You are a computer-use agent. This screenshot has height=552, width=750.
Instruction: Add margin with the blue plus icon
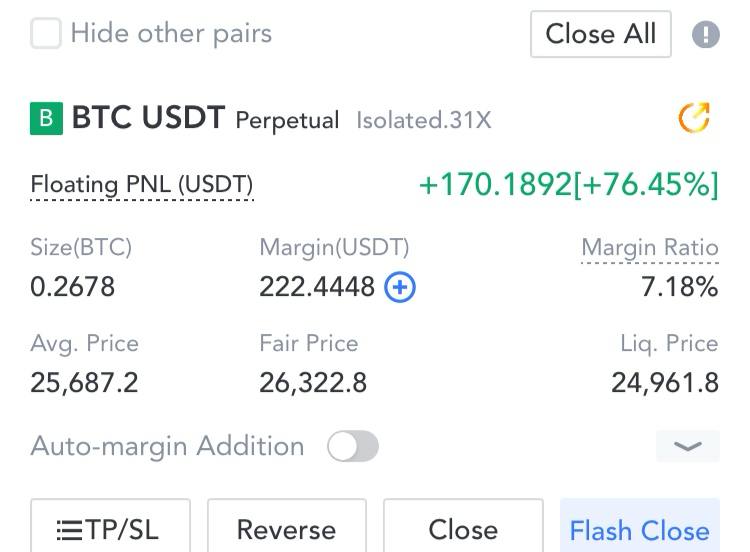[x=400, y=287]
